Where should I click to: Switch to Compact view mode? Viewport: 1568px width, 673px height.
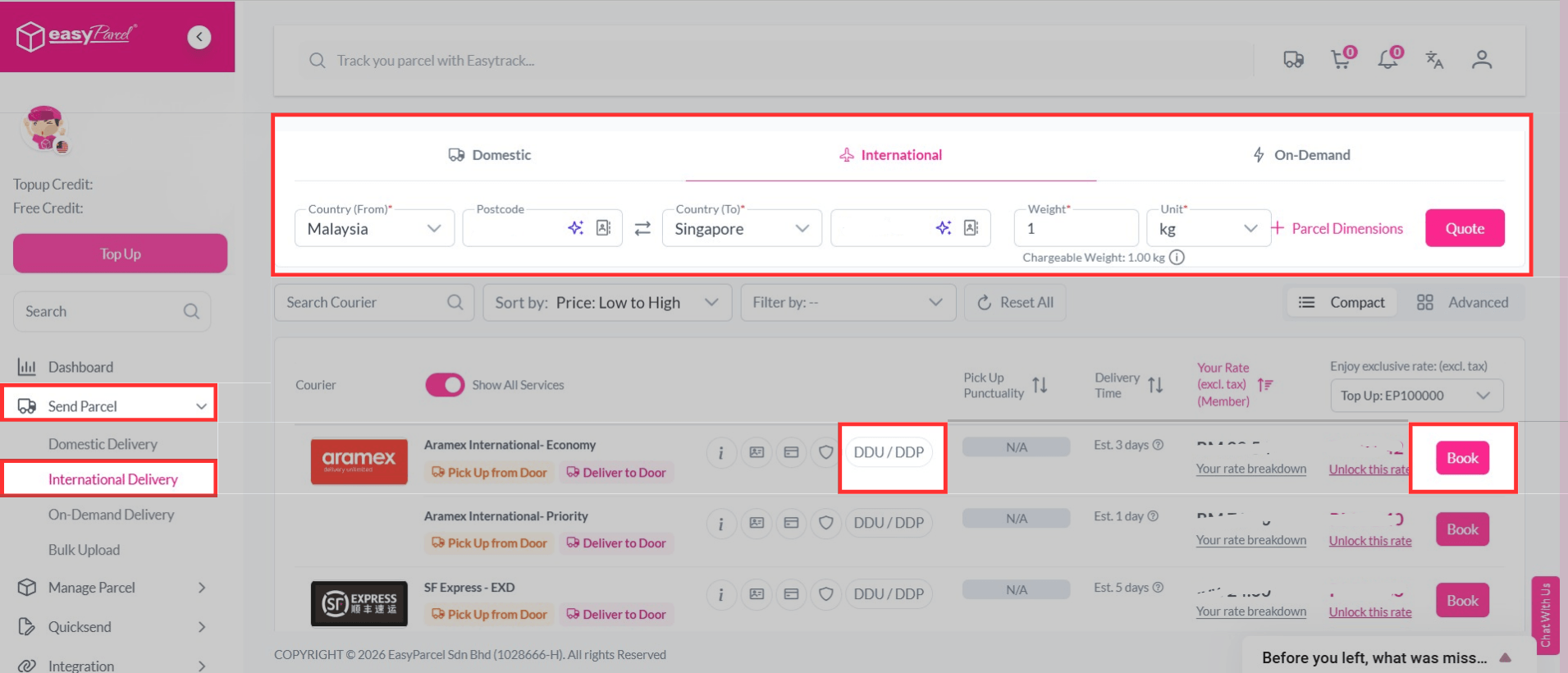coord(1342,303)
